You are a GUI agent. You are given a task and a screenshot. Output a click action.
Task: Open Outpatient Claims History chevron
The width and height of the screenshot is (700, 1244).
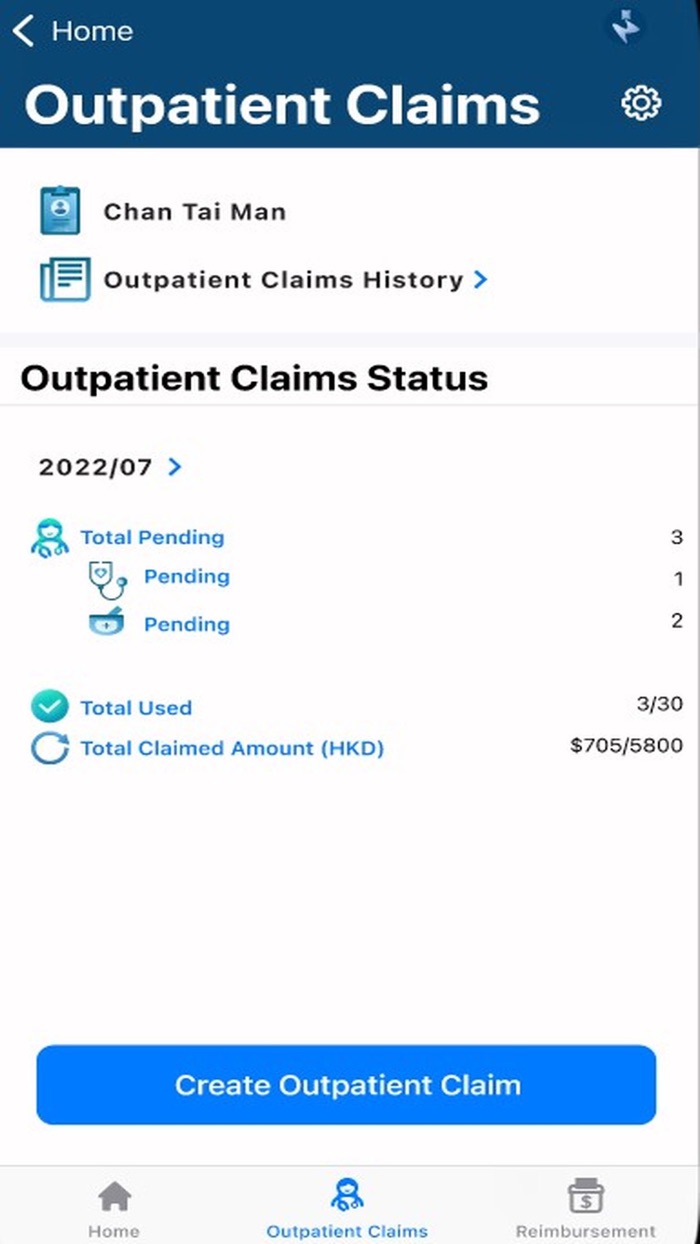click(x=481, y=280)
